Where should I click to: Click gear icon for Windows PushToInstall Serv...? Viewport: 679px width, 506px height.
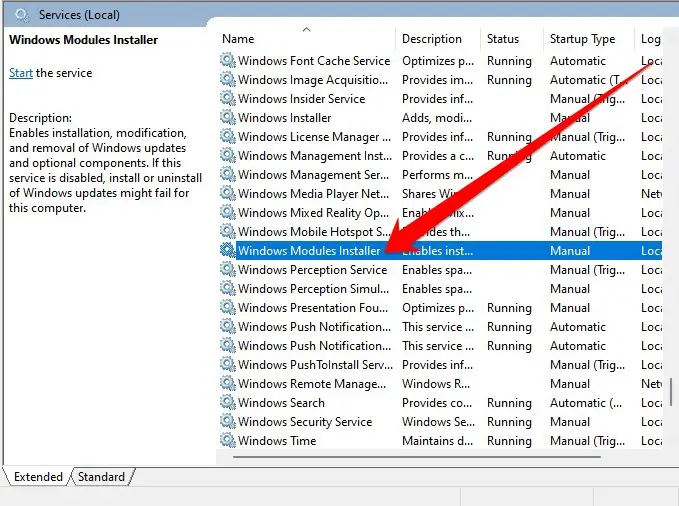click(227, 365)
